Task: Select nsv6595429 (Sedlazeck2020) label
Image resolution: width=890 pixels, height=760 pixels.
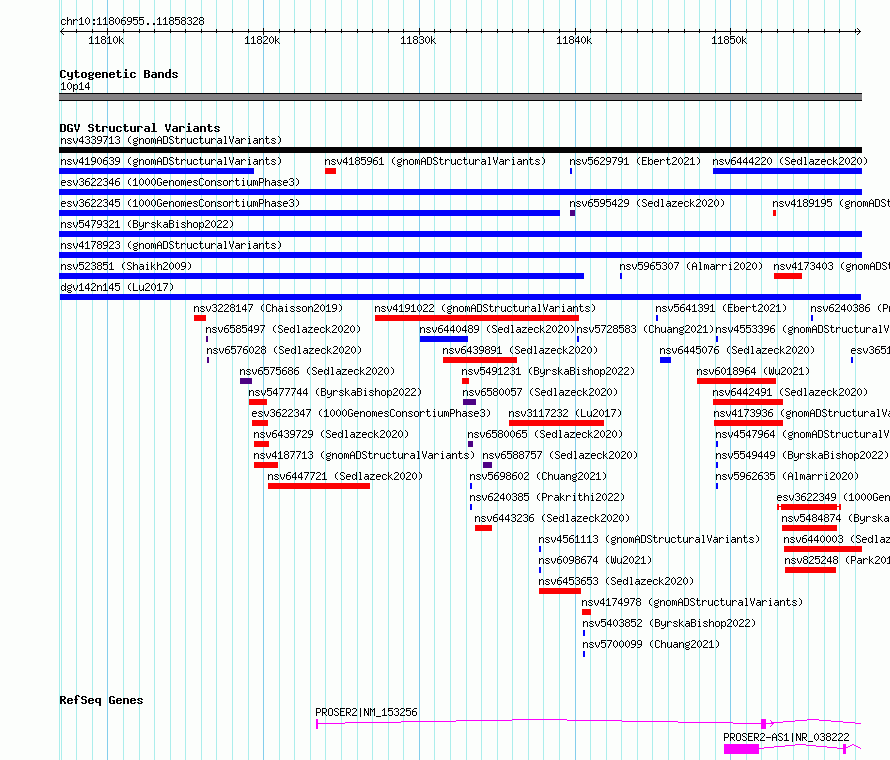Action: click(647, 203)
